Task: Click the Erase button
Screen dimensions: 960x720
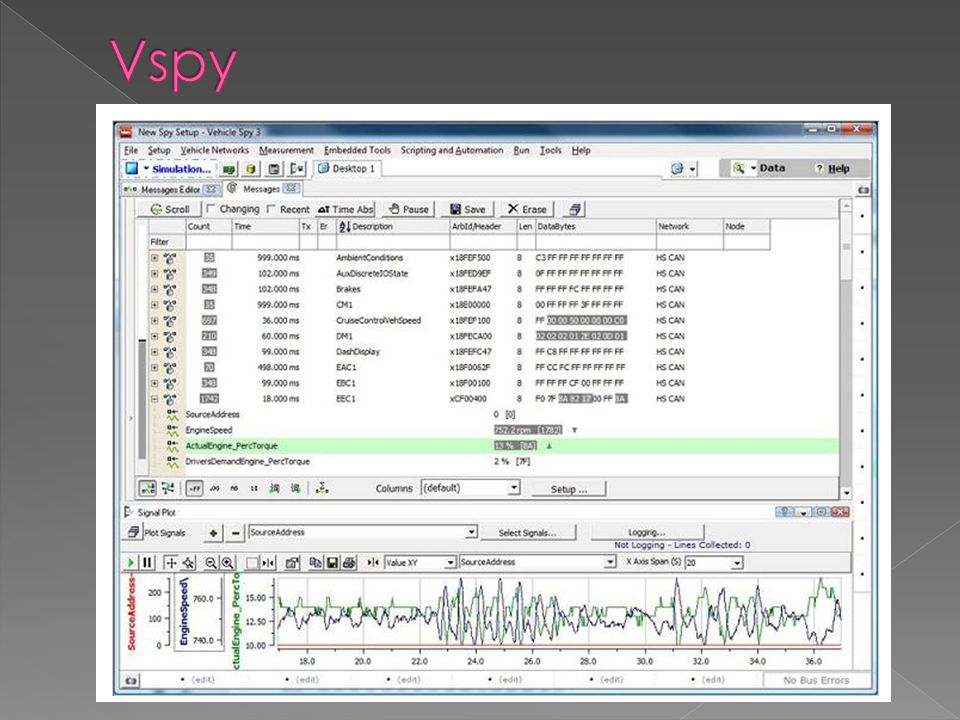Action: 527,209
